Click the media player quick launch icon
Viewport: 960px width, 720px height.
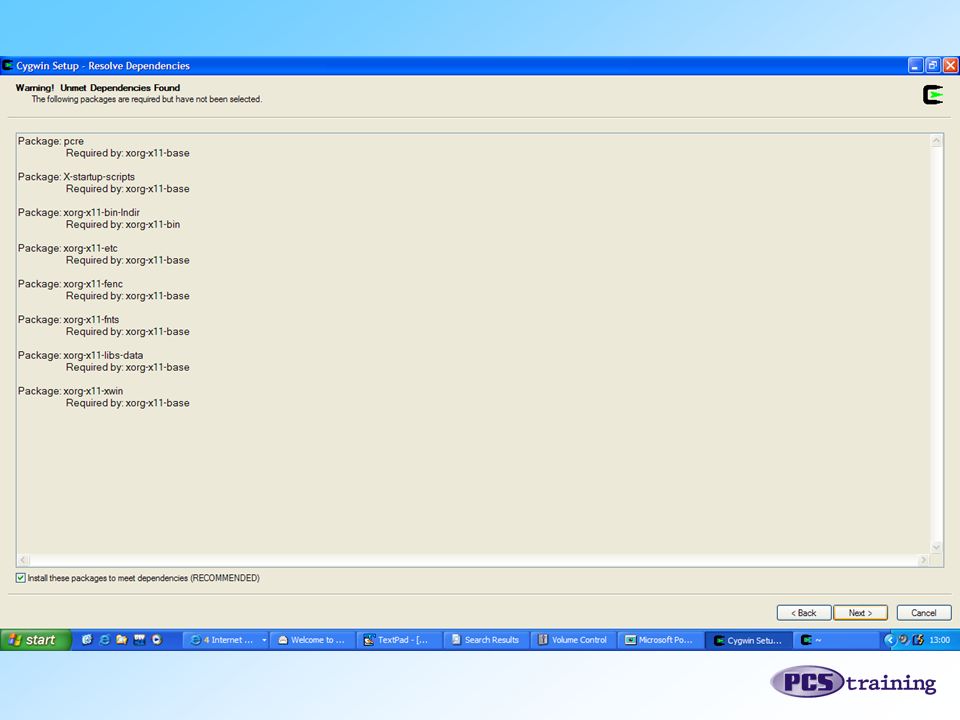pos(157,640)
